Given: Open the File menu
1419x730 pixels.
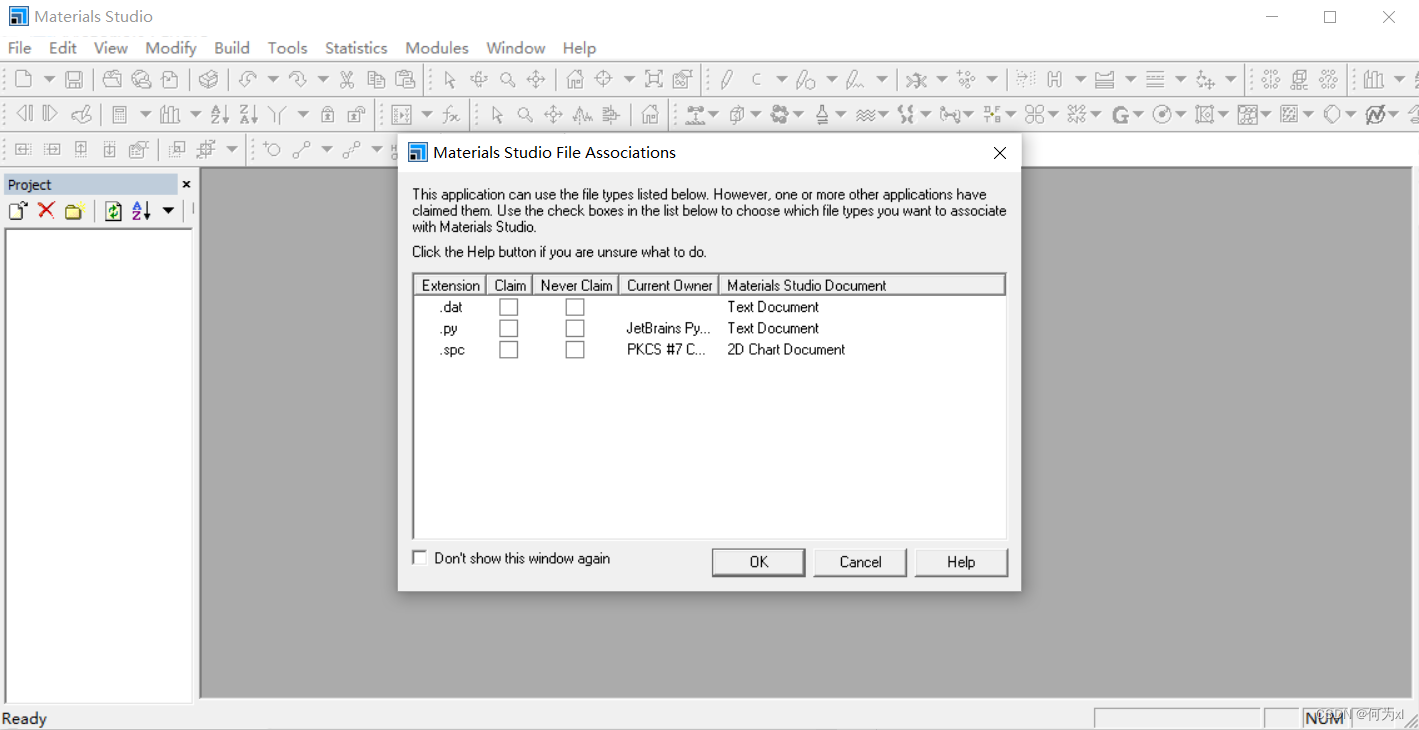Looking at the screenshot, I should coord(19,48).
